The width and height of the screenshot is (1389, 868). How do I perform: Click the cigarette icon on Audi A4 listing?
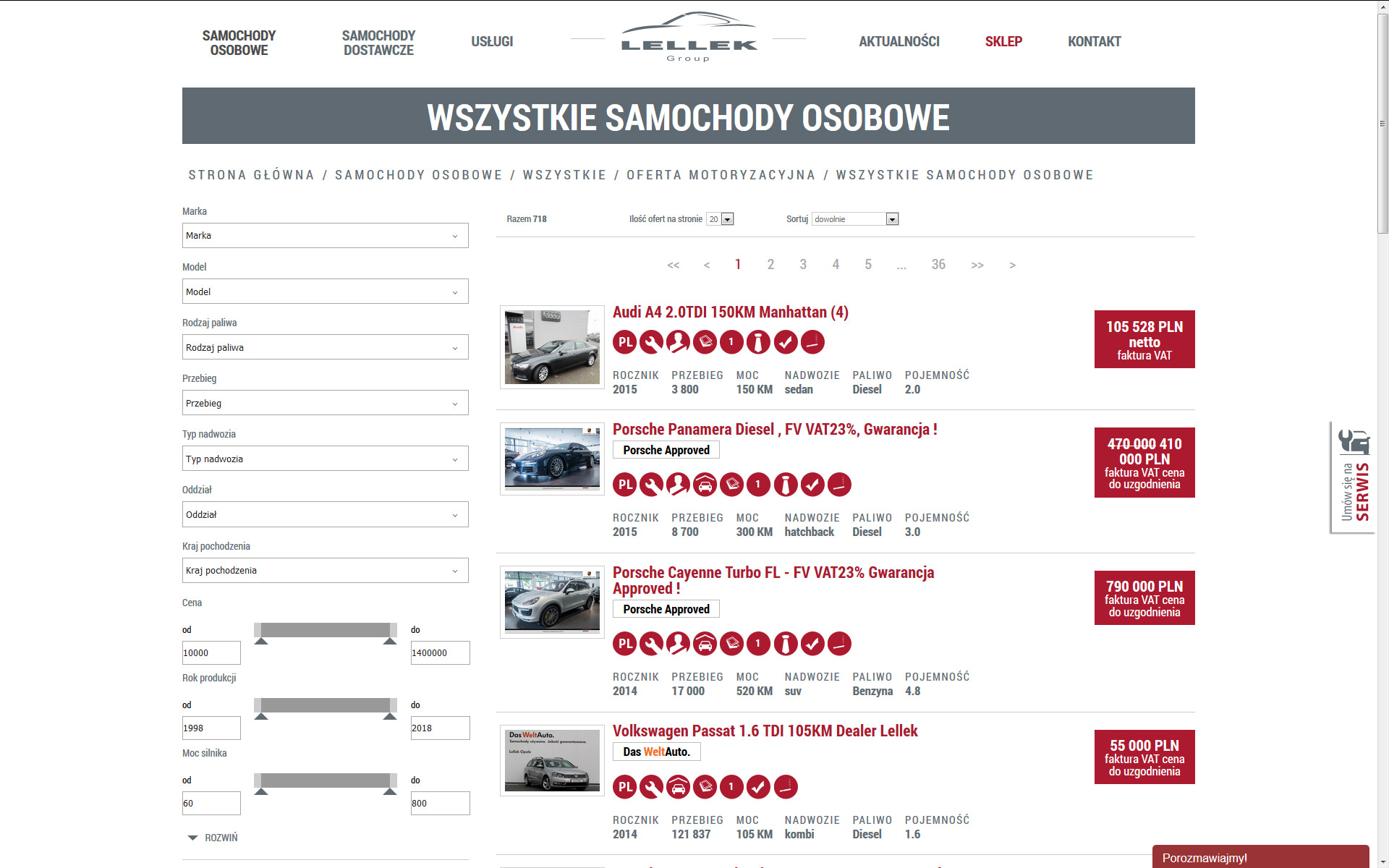812,342
